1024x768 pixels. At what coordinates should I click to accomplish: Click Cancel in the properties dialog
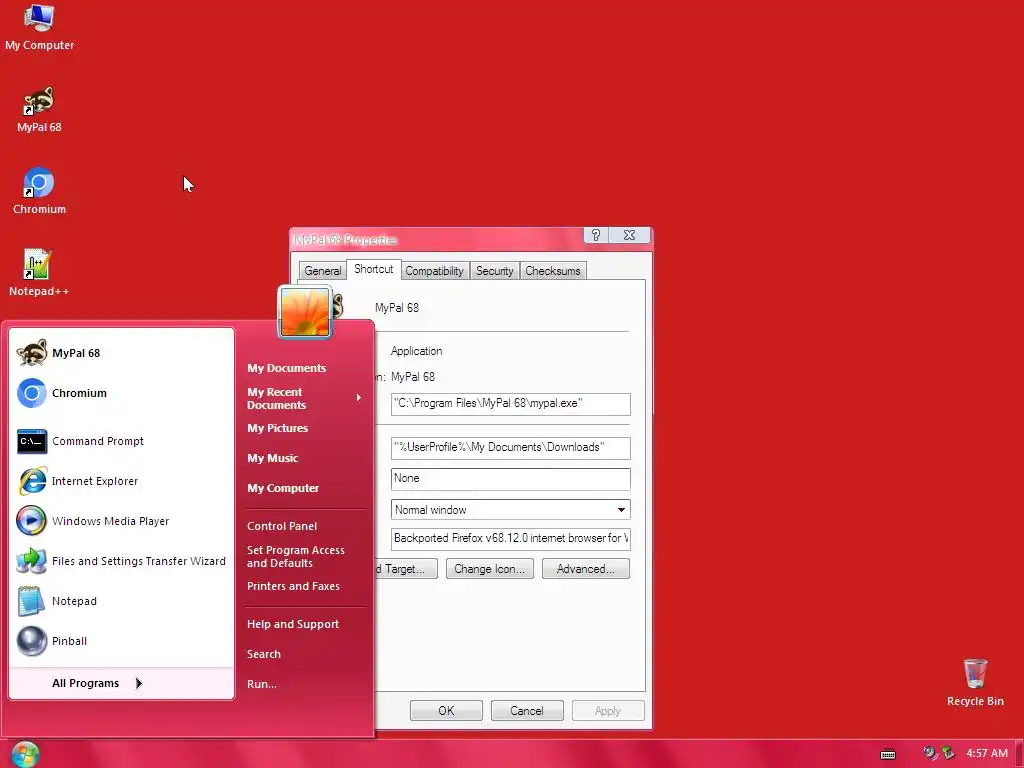pos(527,711)
